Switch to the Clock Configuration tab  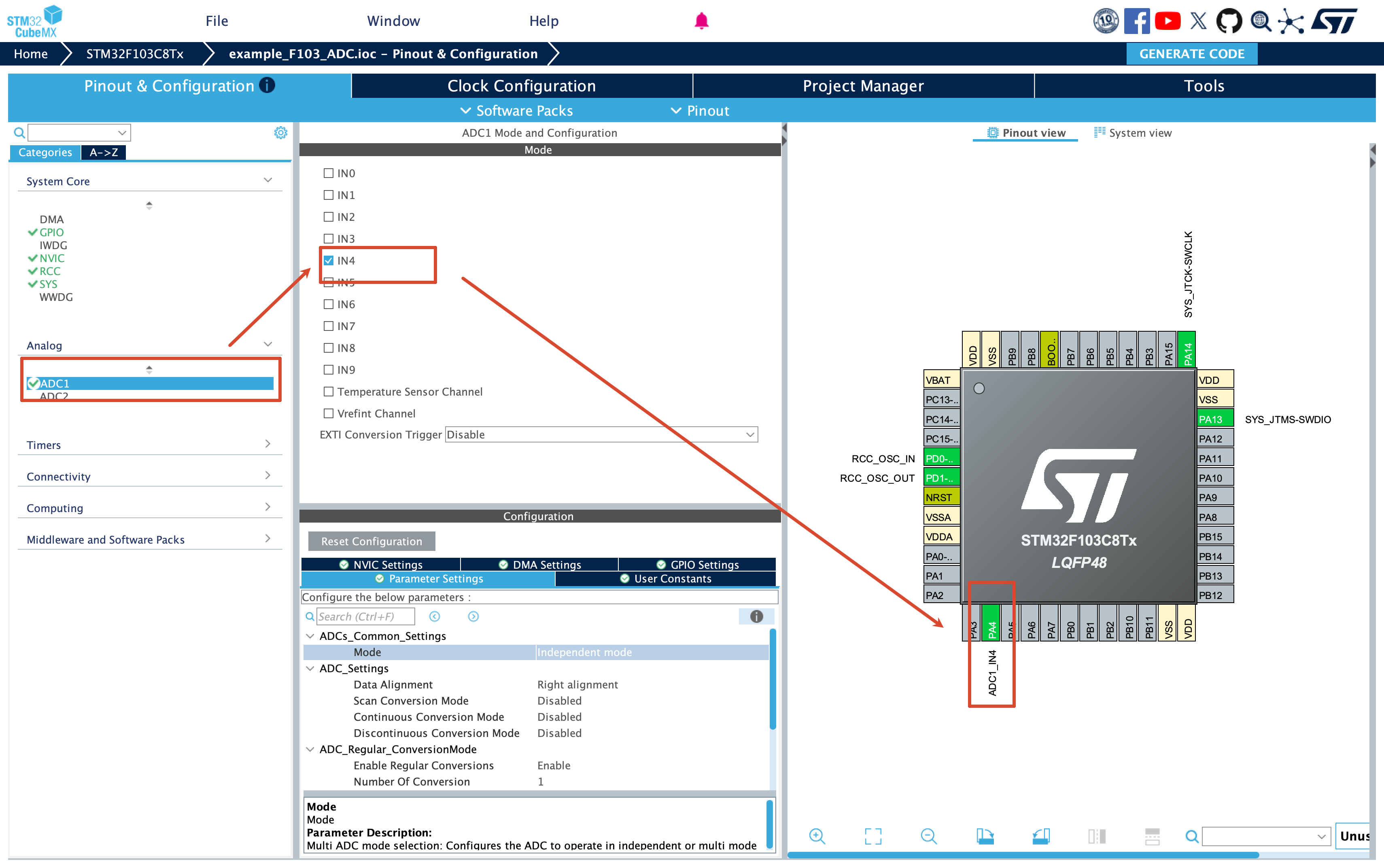pos(522,85)
